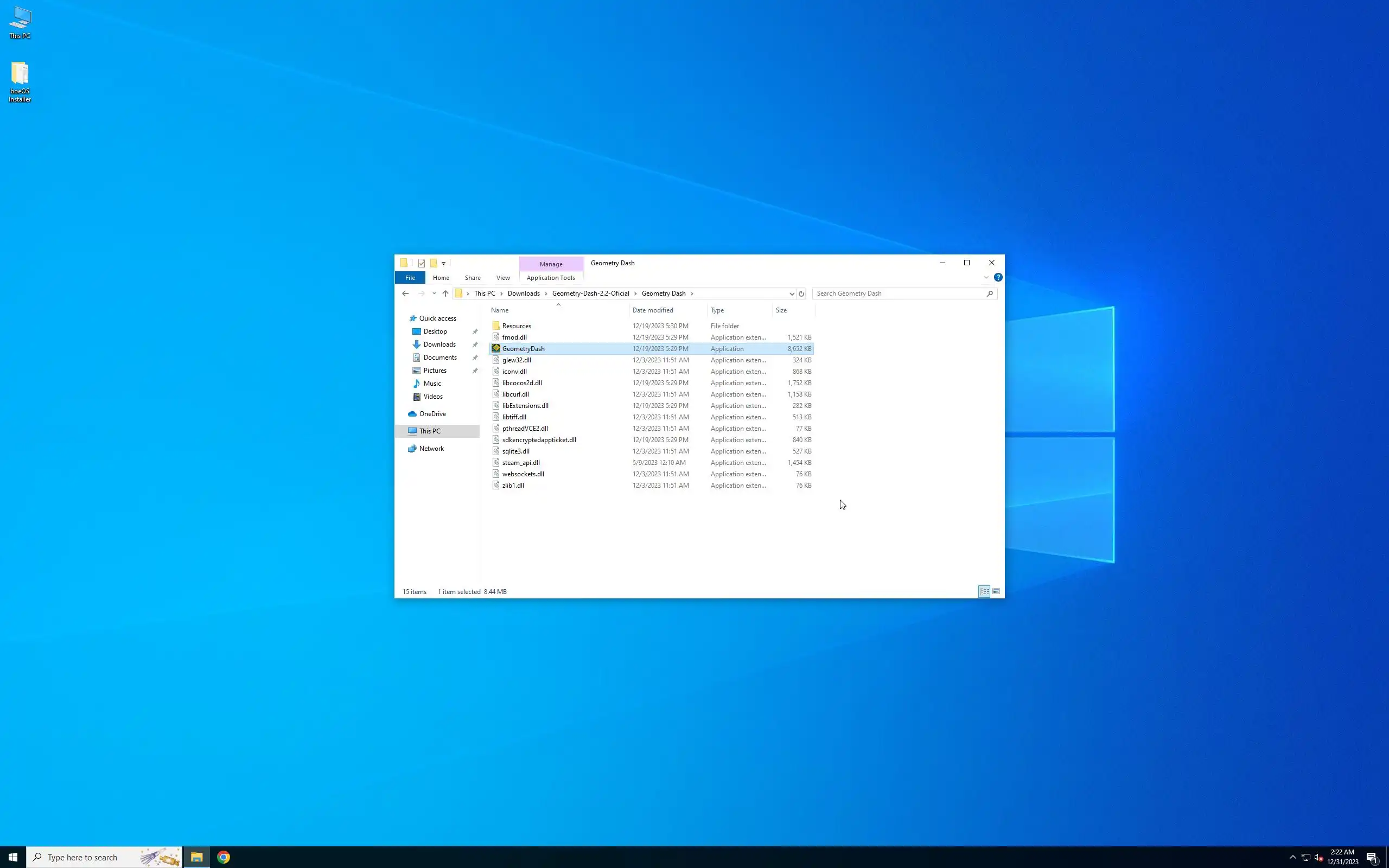Open the View ribbon tab
Viewport: 1389px width, 868px height.
click(x=503, y=278)
